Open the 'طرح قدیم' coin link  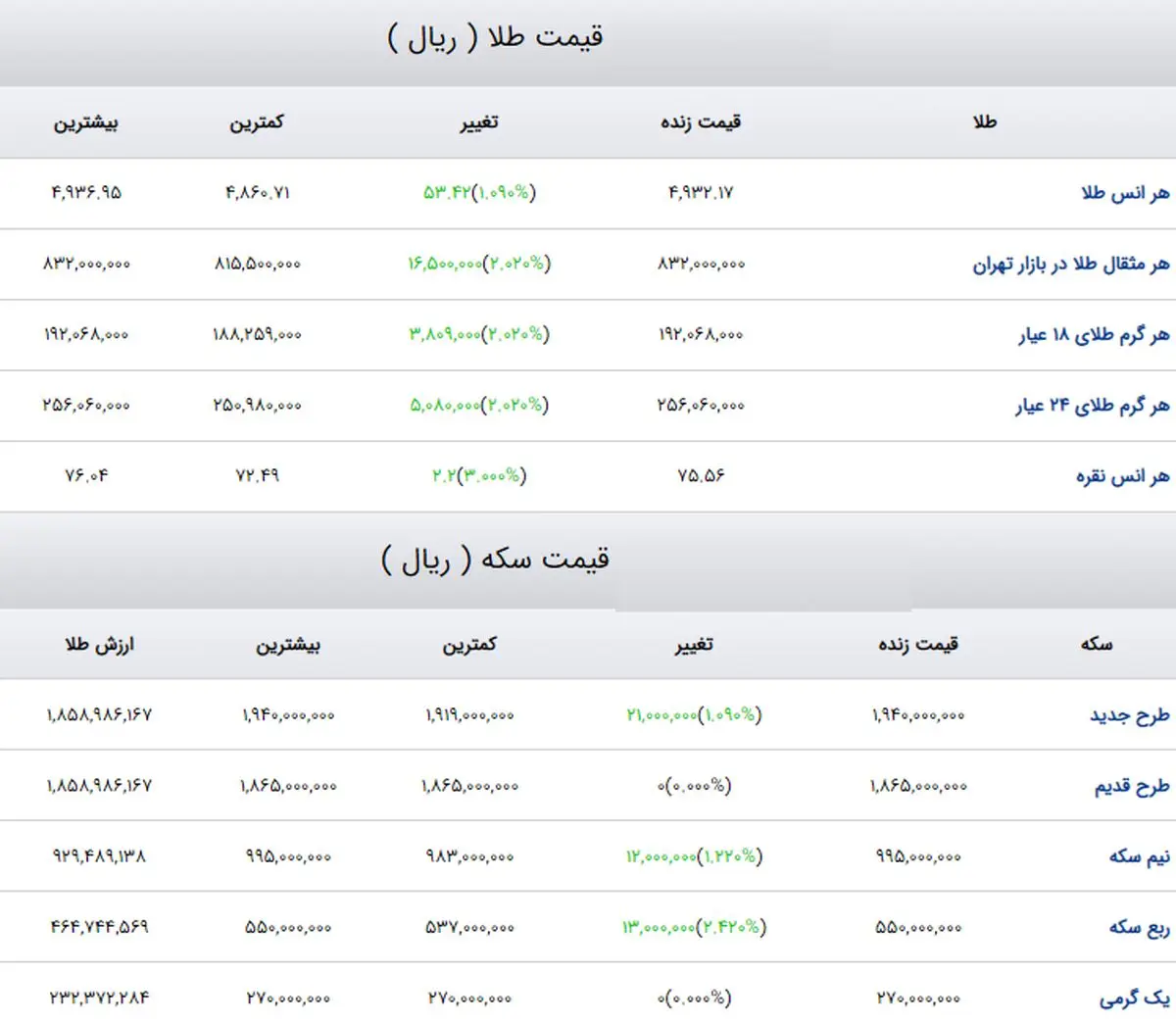tap(1131, 786)
